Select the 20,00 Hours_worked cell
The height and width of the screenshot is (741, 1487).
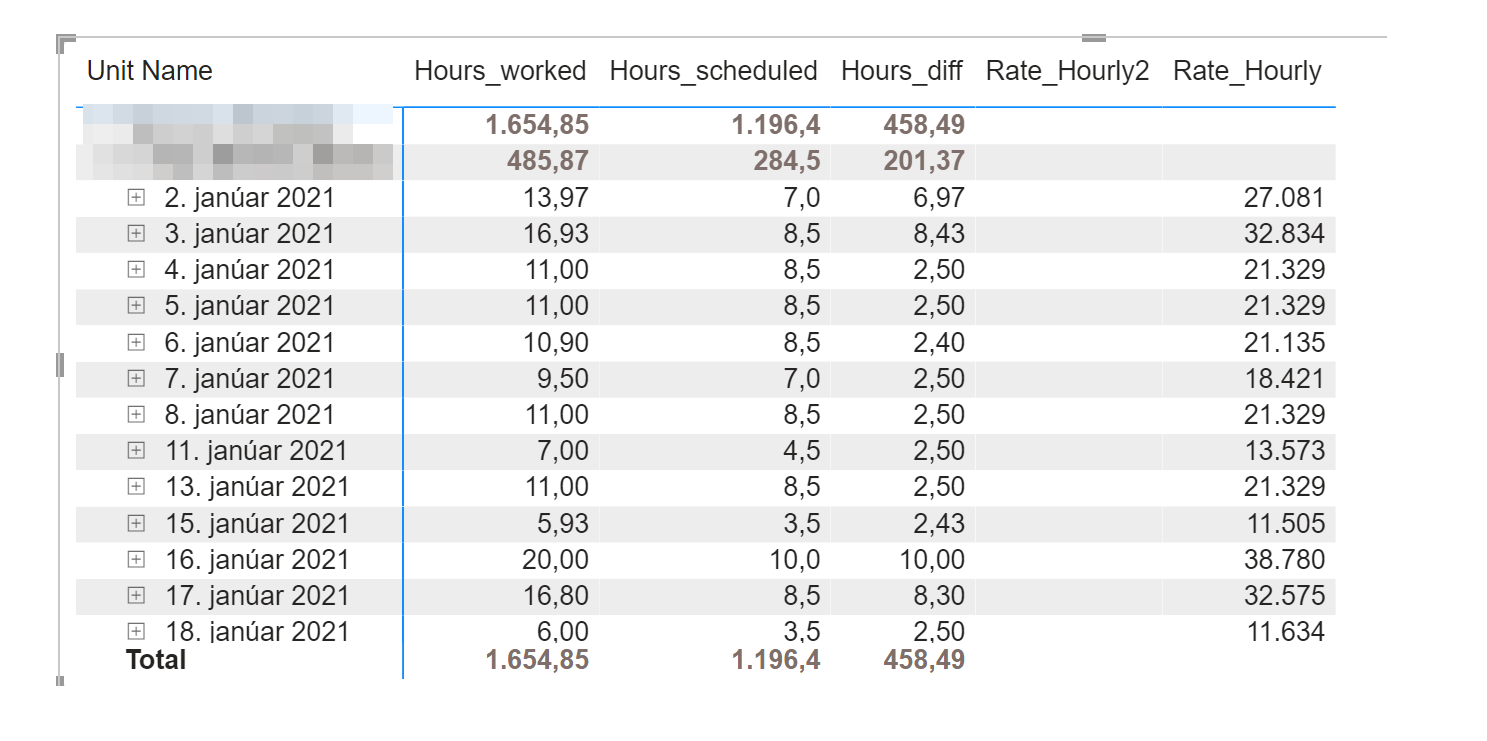click(555, 559)
